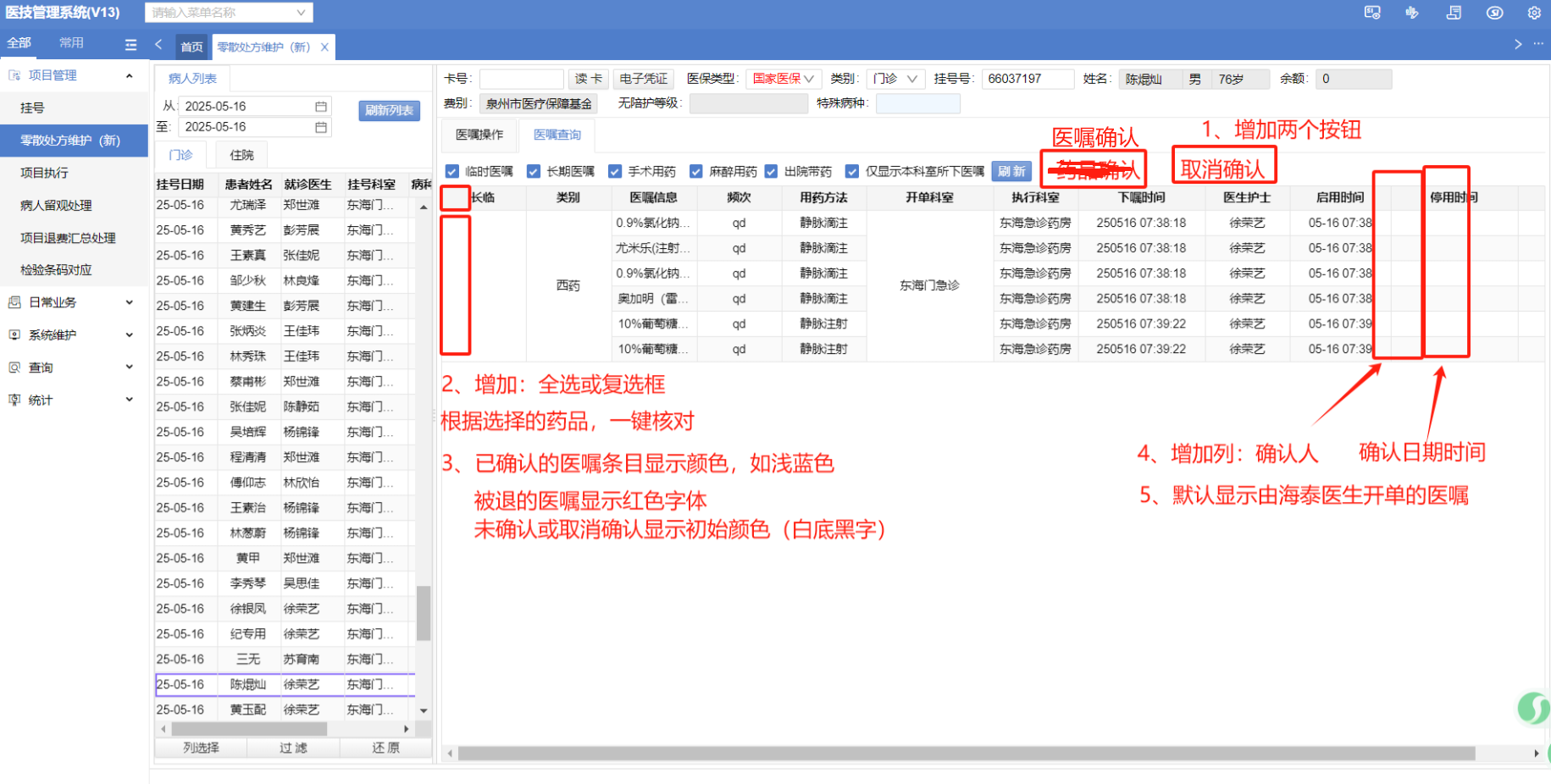Click the 电子凭证 button
The height and width of the screenshot is (784, 1551).
[644, 79]
